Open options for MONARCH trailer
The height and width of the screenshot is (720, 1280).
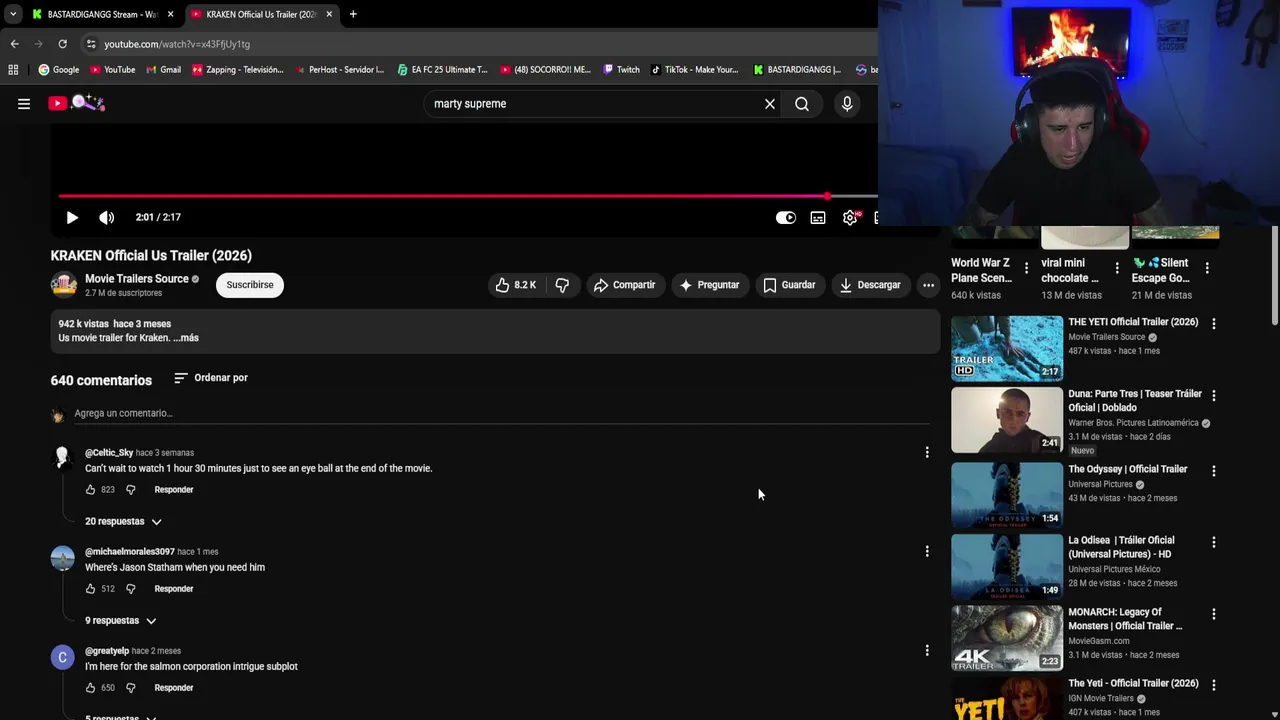1214,614
